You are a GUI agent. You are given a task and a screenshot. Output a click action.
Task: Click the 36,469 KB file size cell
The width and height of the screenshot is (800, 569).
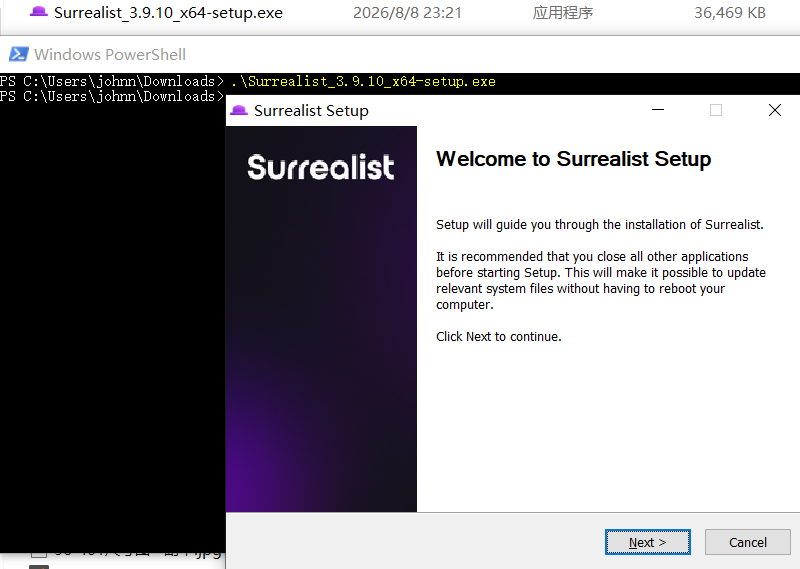730,13
